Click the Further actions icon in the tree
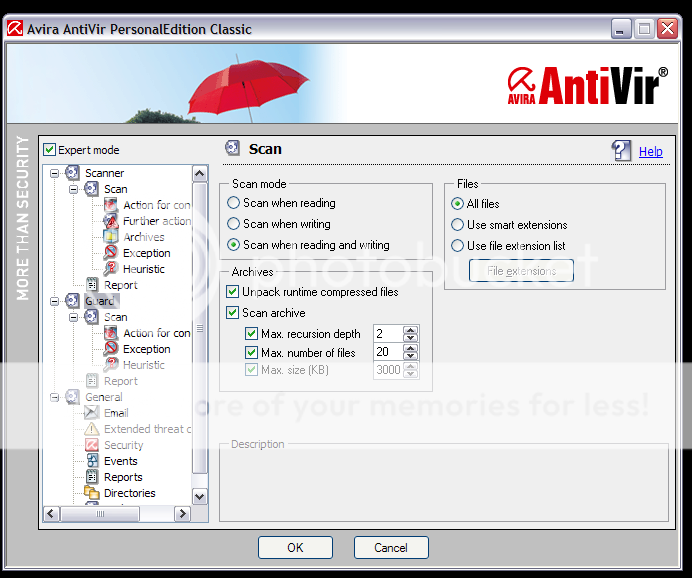This screenshot has width=692, height=578. [x=111, y=221]
